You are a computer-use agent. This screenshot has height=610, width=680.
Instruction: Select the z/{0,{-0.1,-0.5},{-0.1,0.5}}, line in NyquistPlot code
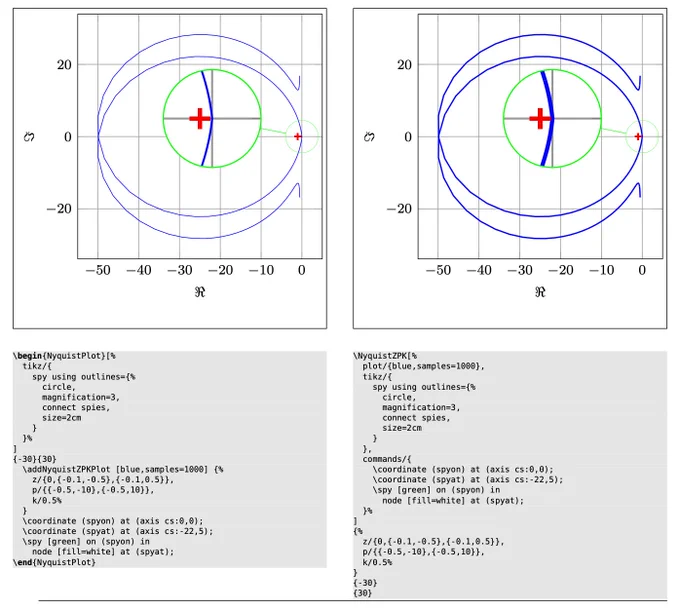pos(103,480)
